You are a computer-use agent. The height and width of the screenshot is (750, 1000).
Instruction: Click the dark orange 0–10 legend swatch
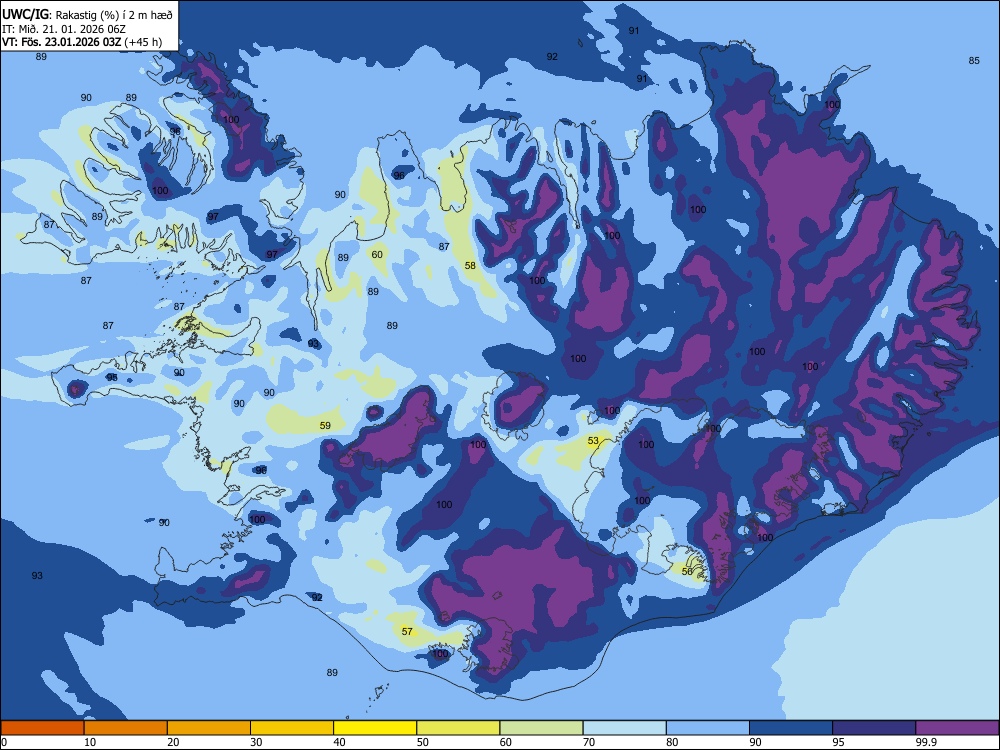42,728
